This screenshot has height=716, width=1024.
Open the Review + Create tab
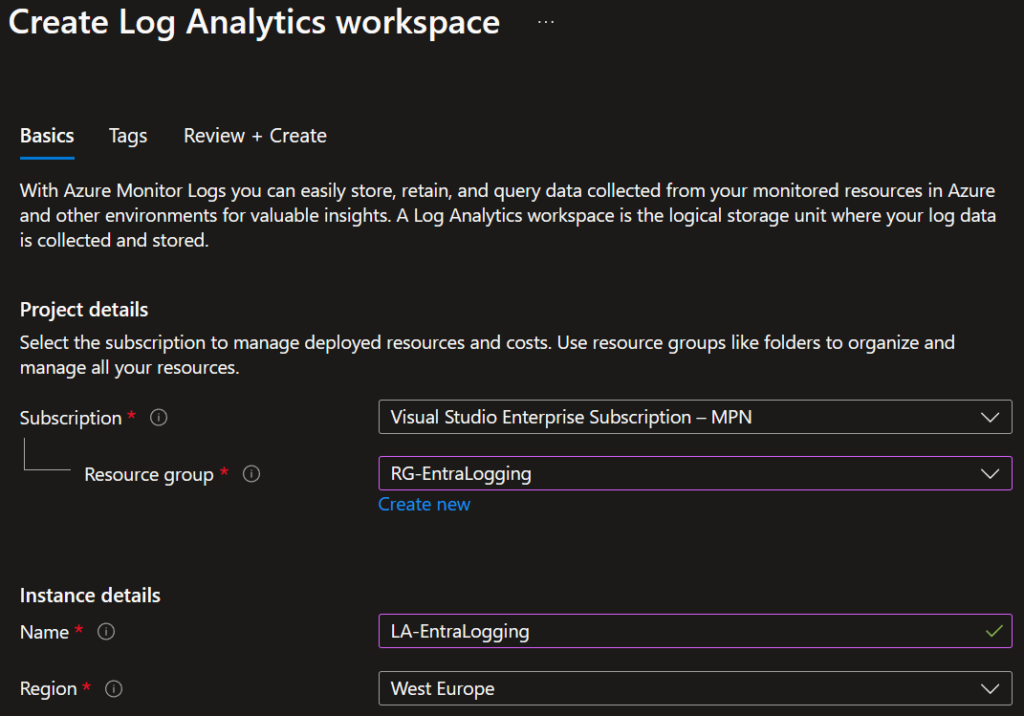[x=254, y=135]
